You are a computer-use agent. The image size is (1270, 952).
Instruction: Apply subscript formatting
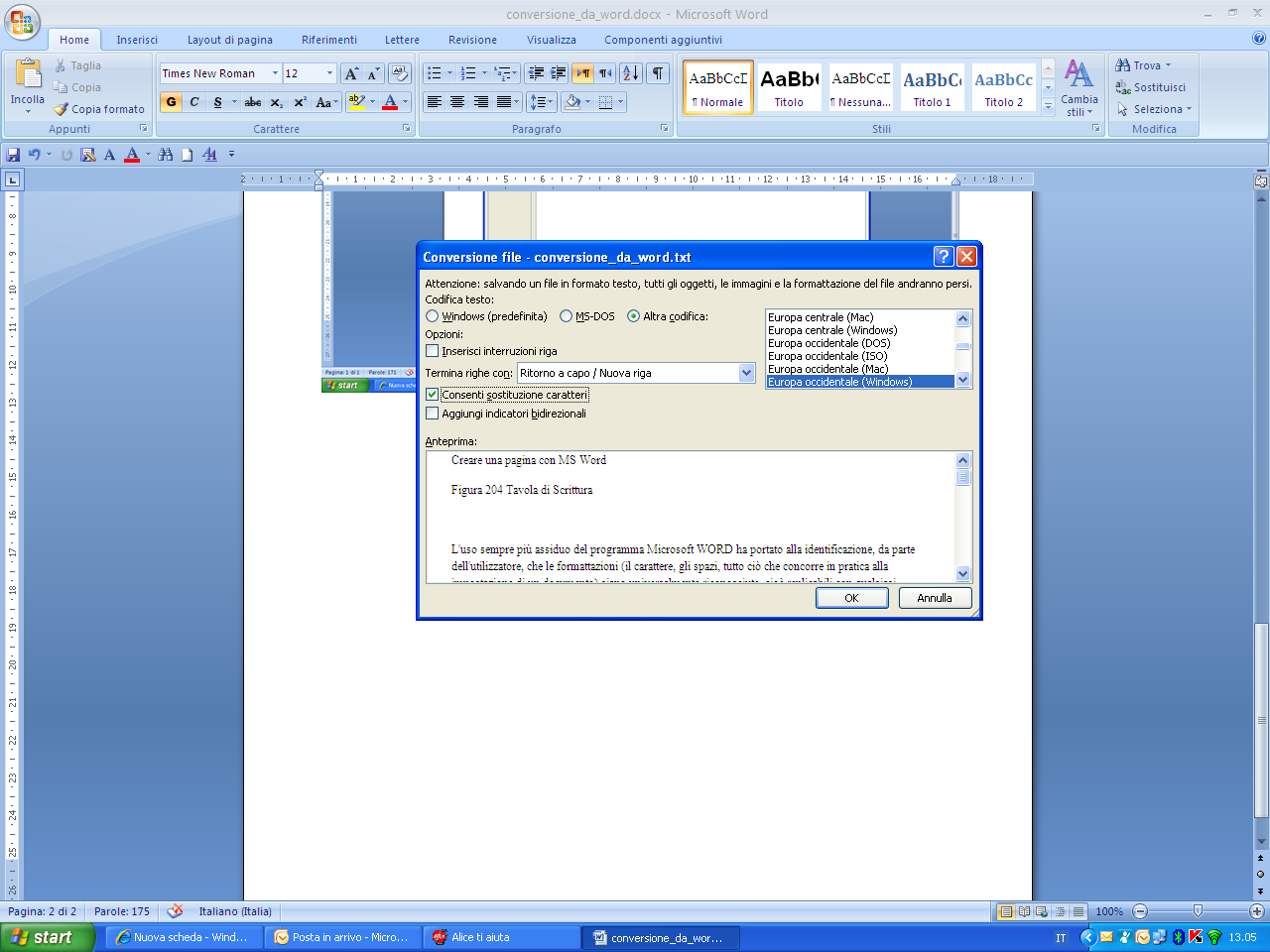[277, 102]
